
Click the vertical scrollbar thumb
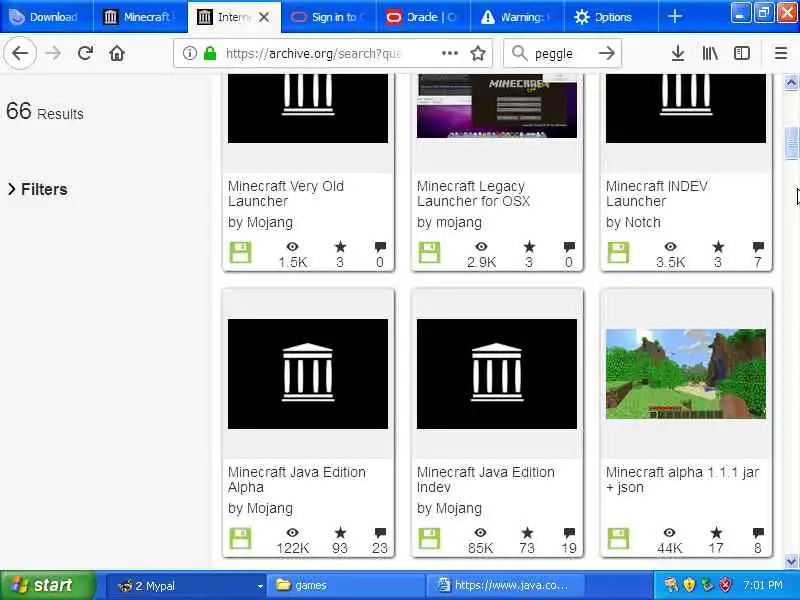coord(791,143)
